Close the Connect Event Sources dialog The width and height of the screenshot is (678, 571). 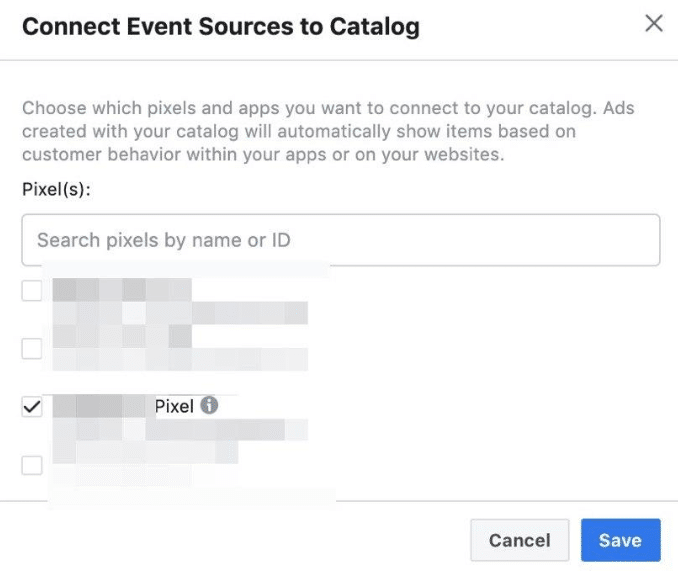pyautogui.click(x=654, y=23)
